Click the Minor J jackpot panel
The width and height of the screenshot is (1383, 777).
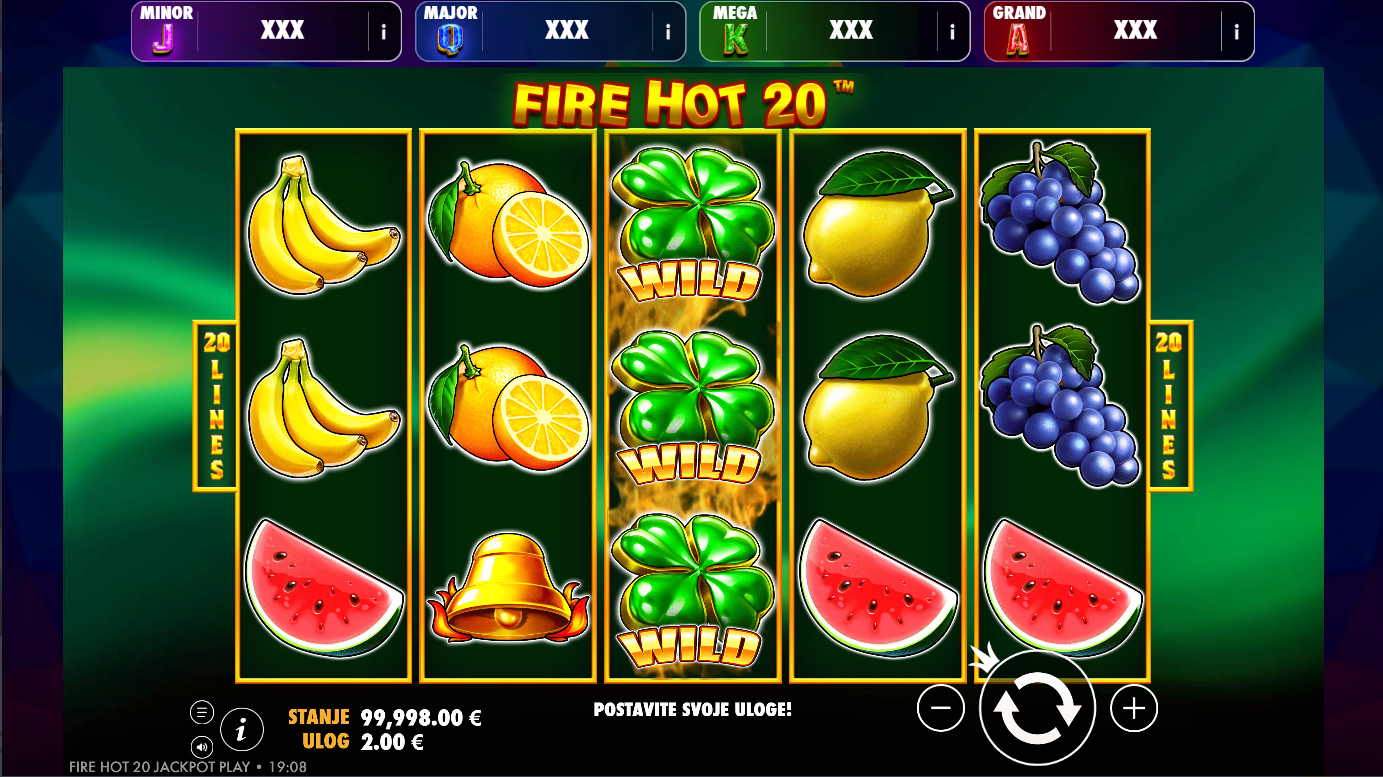click(266, 32)
